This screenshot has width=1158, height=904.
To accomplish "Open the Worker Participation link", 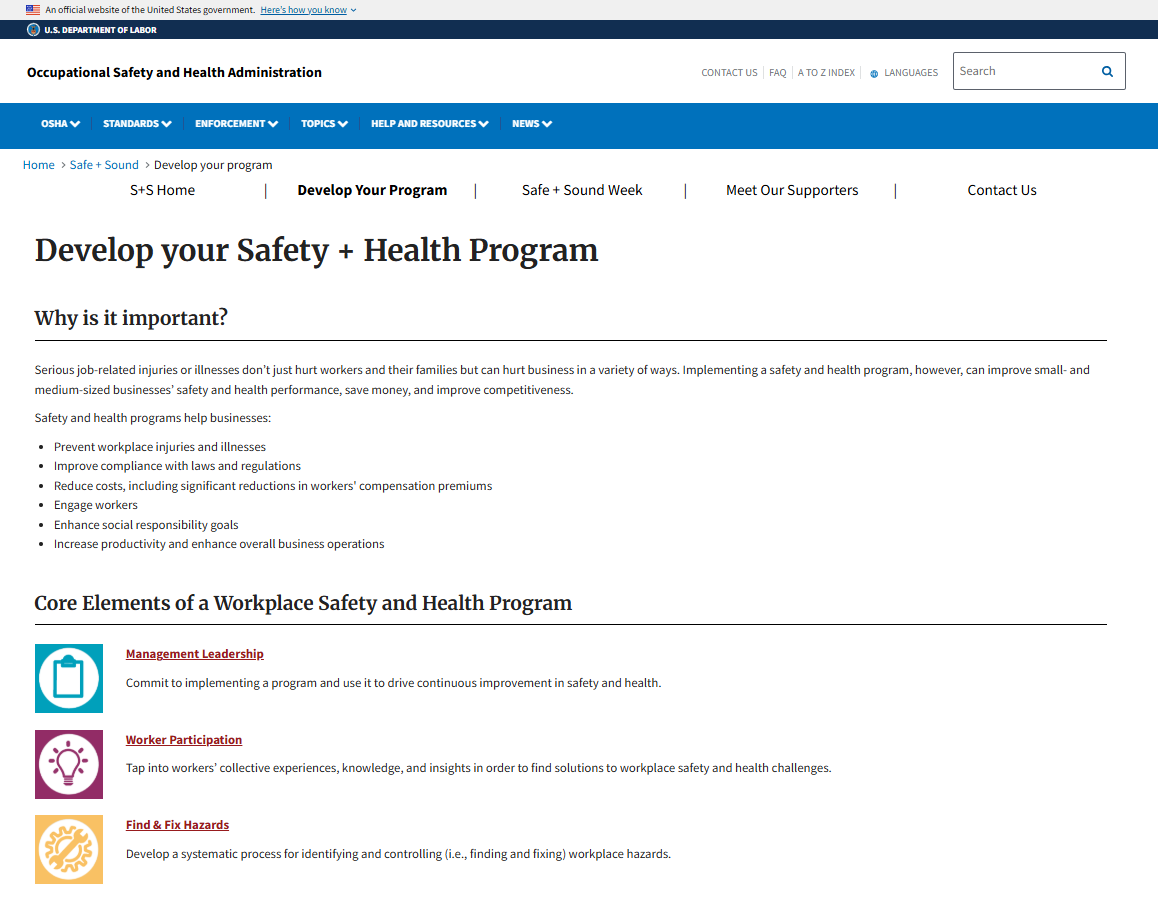I will [184, 739].
